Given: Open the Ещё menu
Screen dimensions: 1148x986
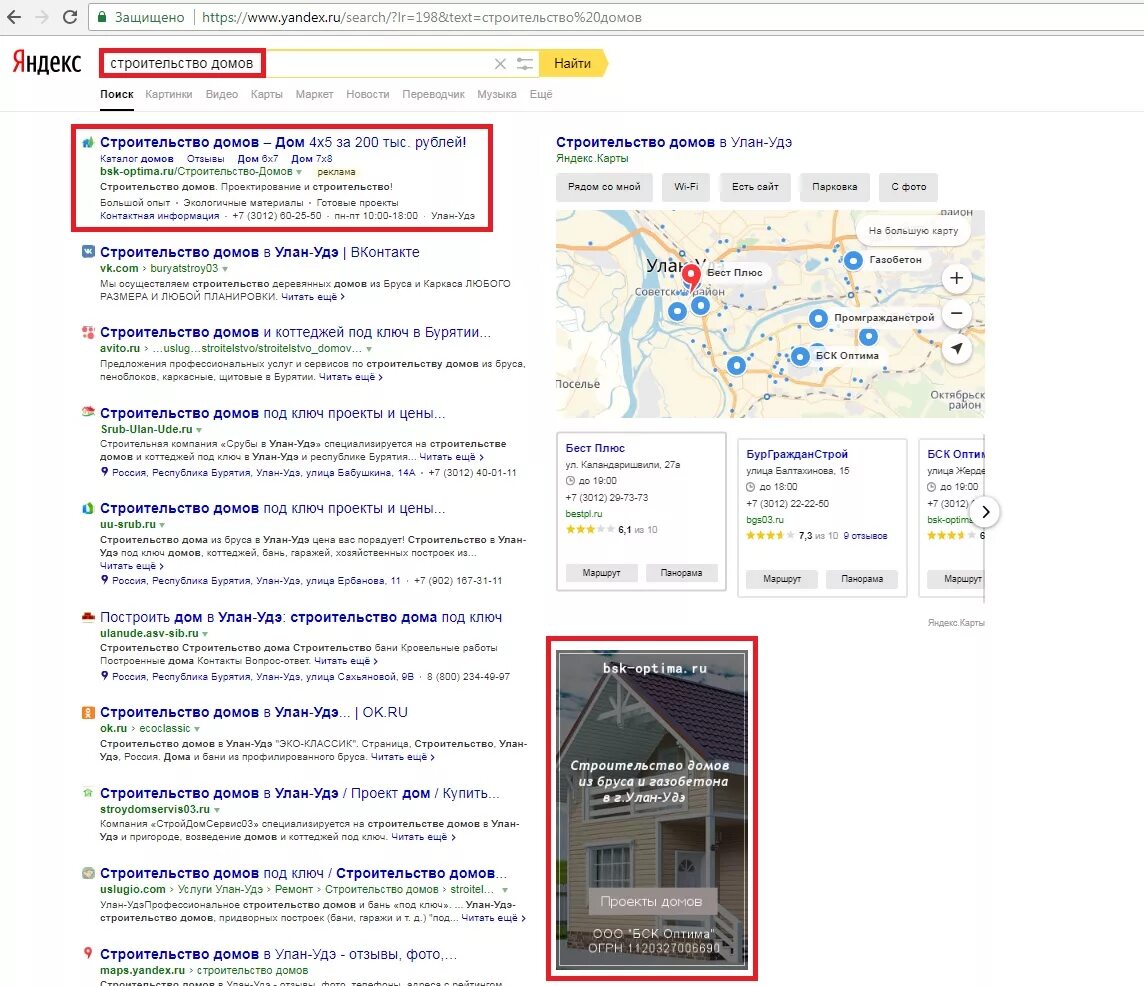Looking at the screenshot, I should coord(541,94).
